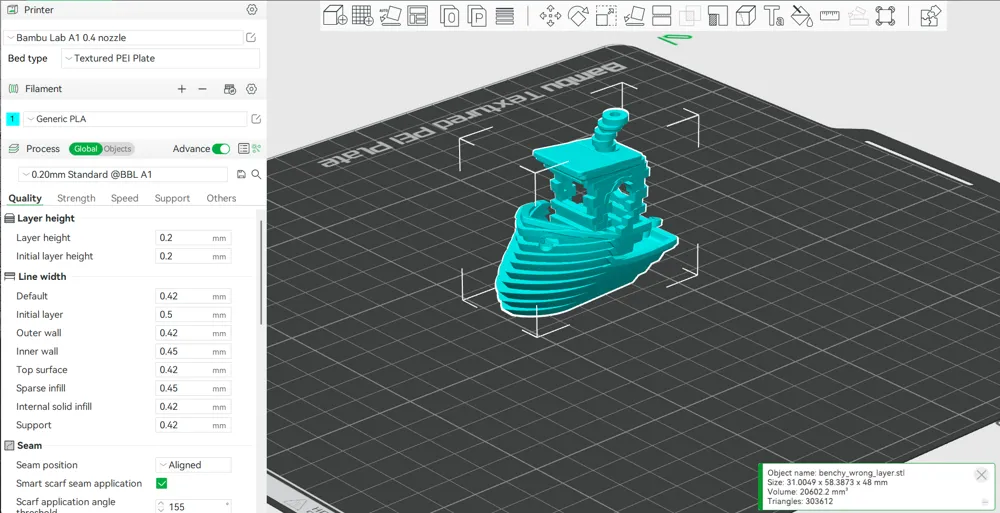The width and height of the screenshot is (1000, 513).
Task: Switch Process scope to Objects
Action: tap(118, 149)
